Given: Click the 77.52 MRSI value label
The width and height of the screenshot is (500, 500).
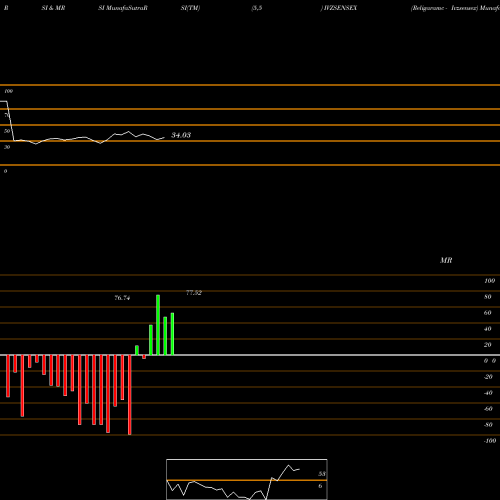Looking at the screenshot, I should [194, 293].
